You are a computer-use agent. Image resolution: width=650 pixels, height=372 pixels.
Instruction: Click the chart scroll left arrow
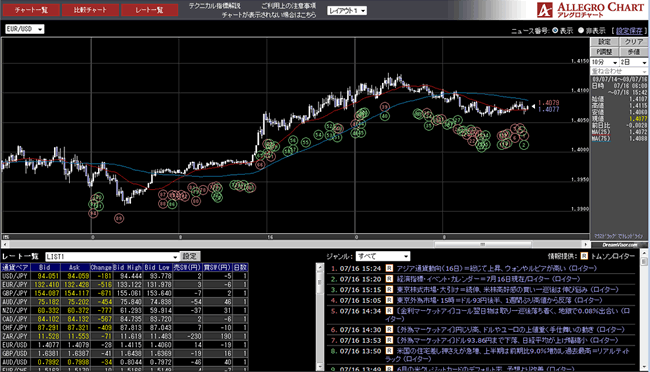(5, 244)
